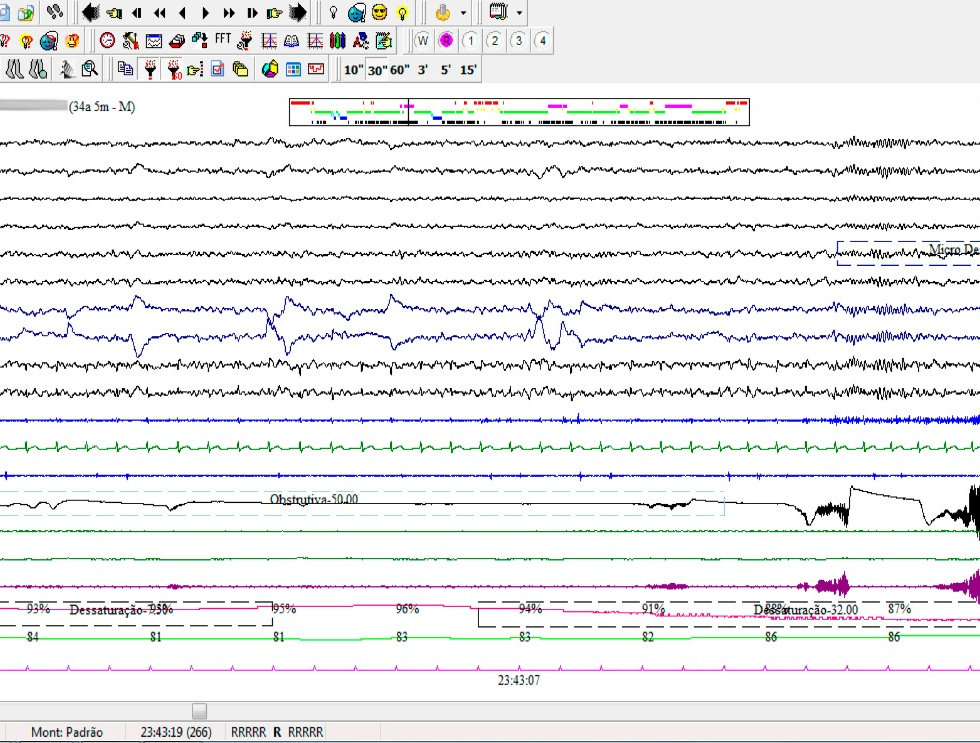The width and height of the screenshot is (980, 743).
Task: Click the stacked yellow folders icon
Action: pyautogui.click(x=240, y=69)
